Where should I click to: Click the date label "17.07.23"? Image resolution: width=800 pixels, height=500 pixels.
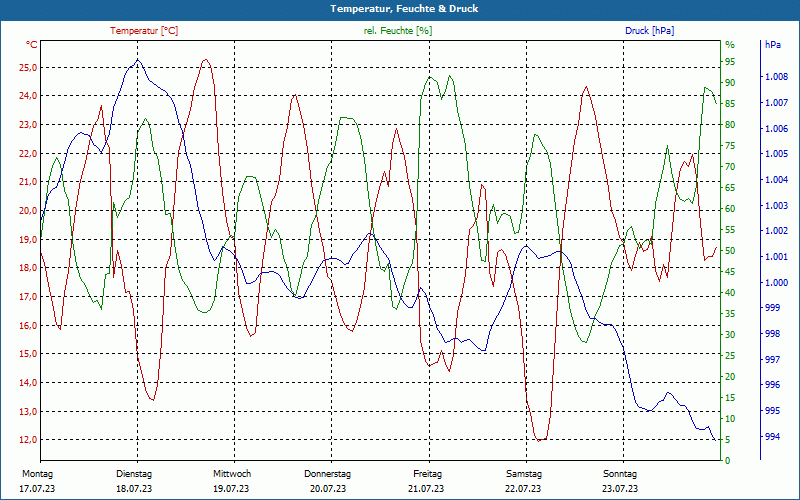(x=37, y=489)
